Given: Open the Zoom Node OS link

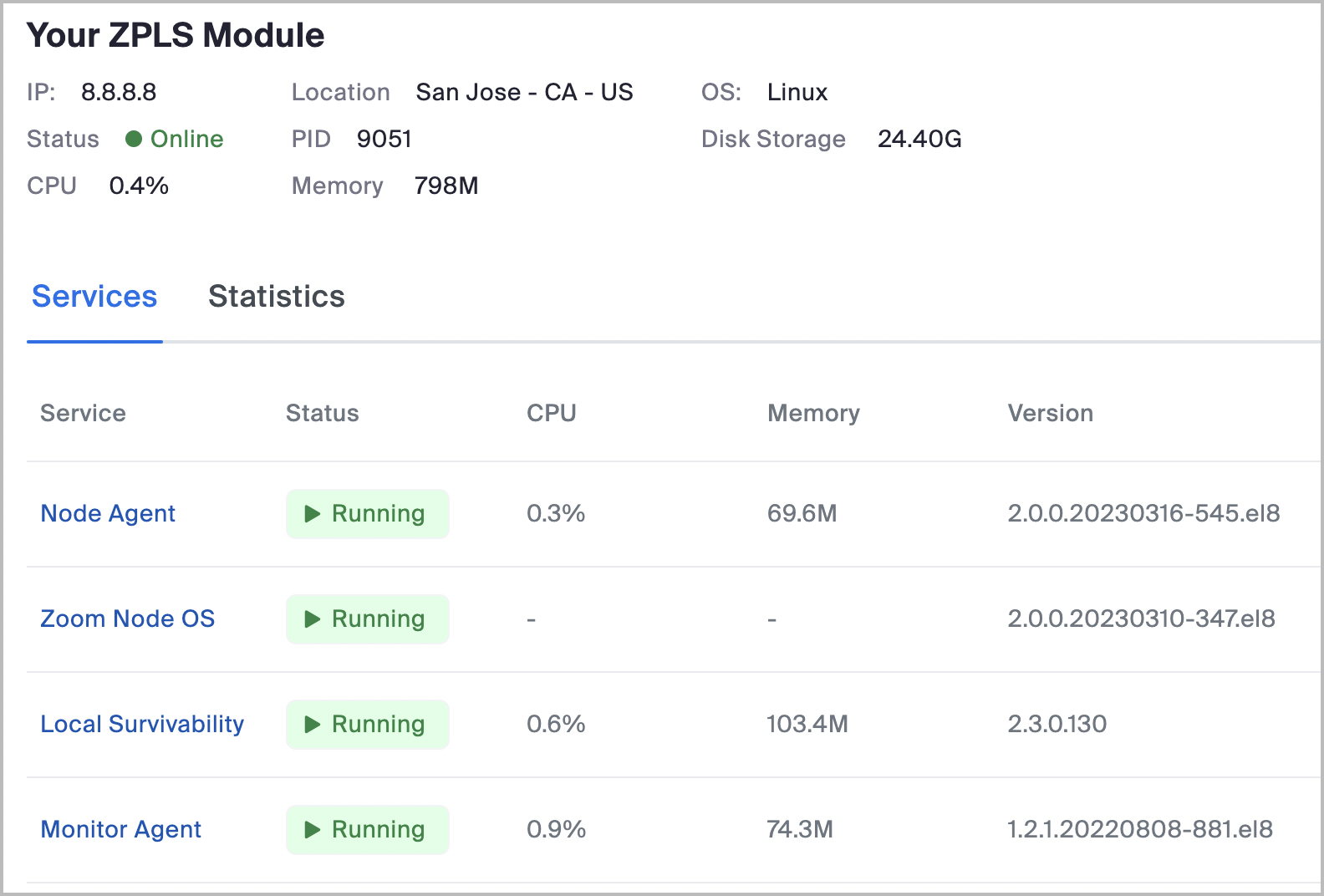Looking at the screenshot, I should [127, 619].
